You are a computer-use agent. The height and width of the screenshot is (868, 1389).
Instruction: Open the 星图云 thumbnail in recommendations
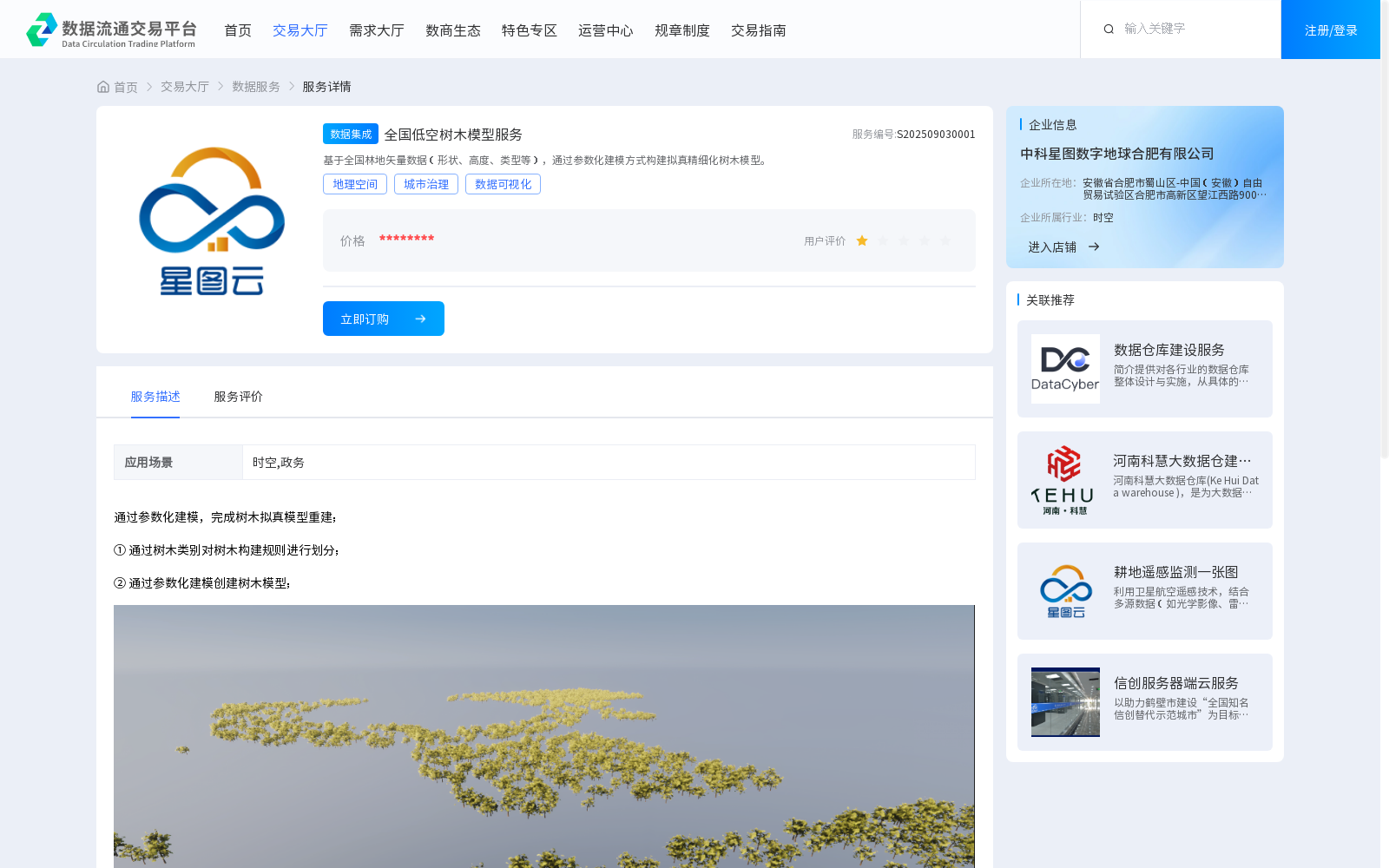(1065, 591)
